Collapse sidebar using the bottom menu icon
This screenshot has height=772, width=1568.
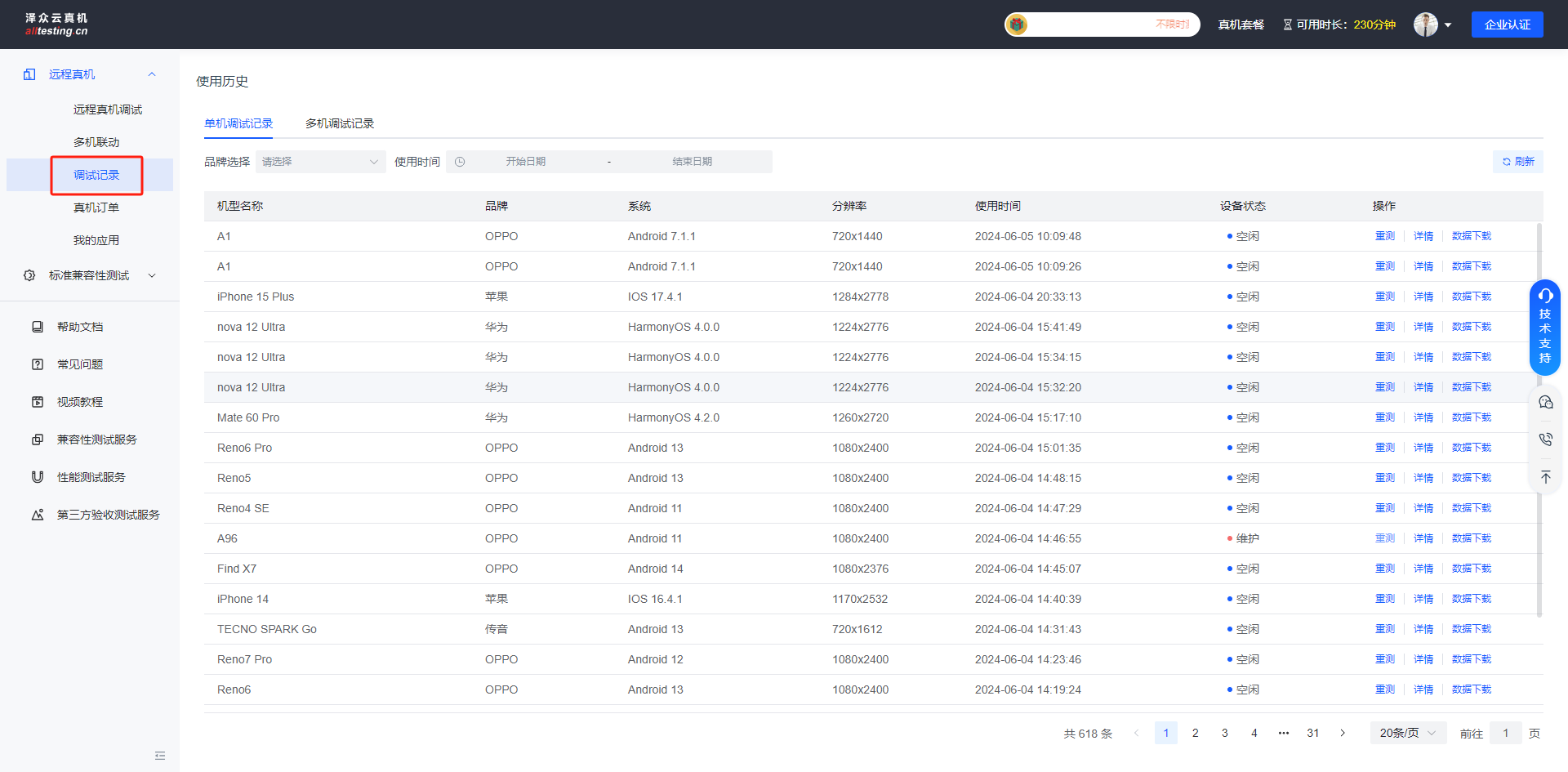(160, 756)
